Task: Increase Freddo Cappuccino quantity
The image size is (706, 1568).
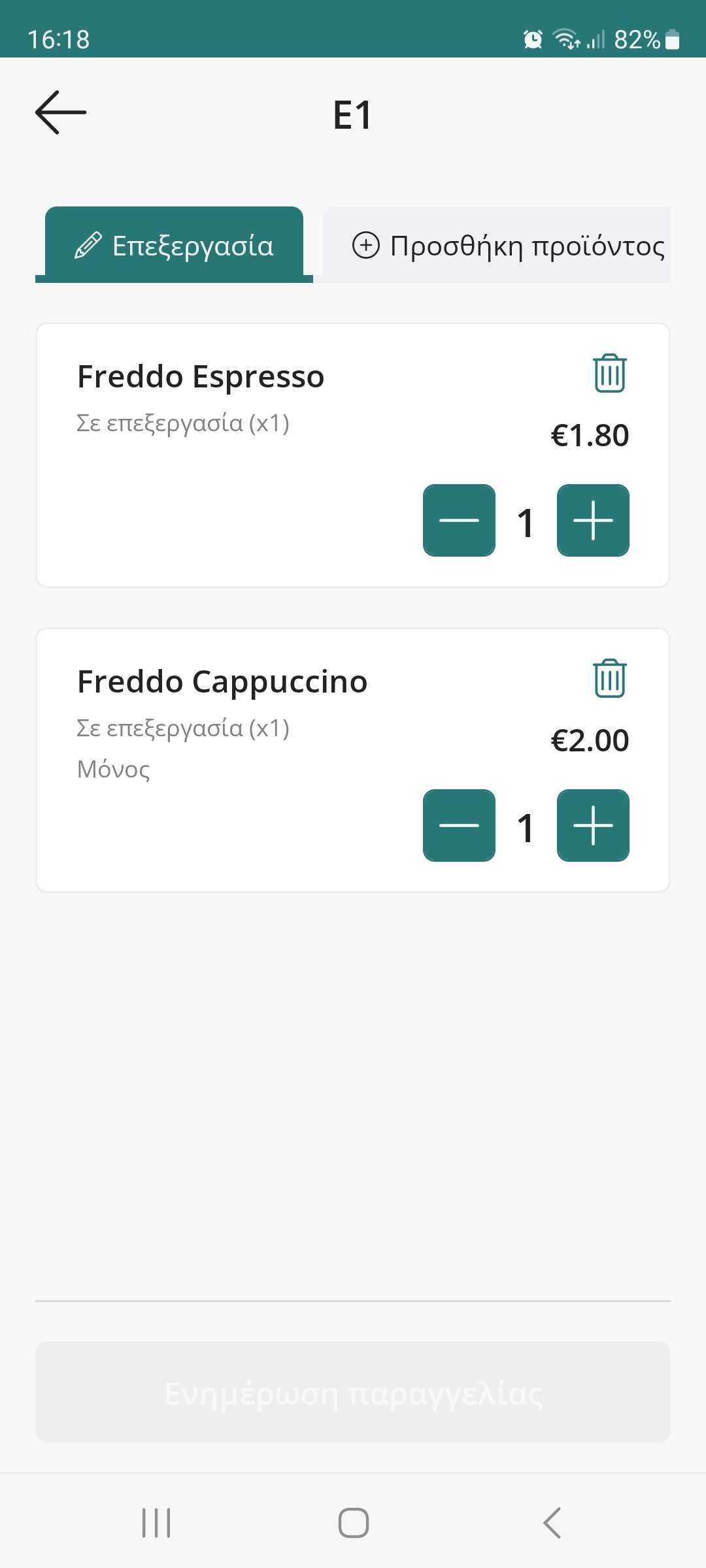Action: [593, 826]
